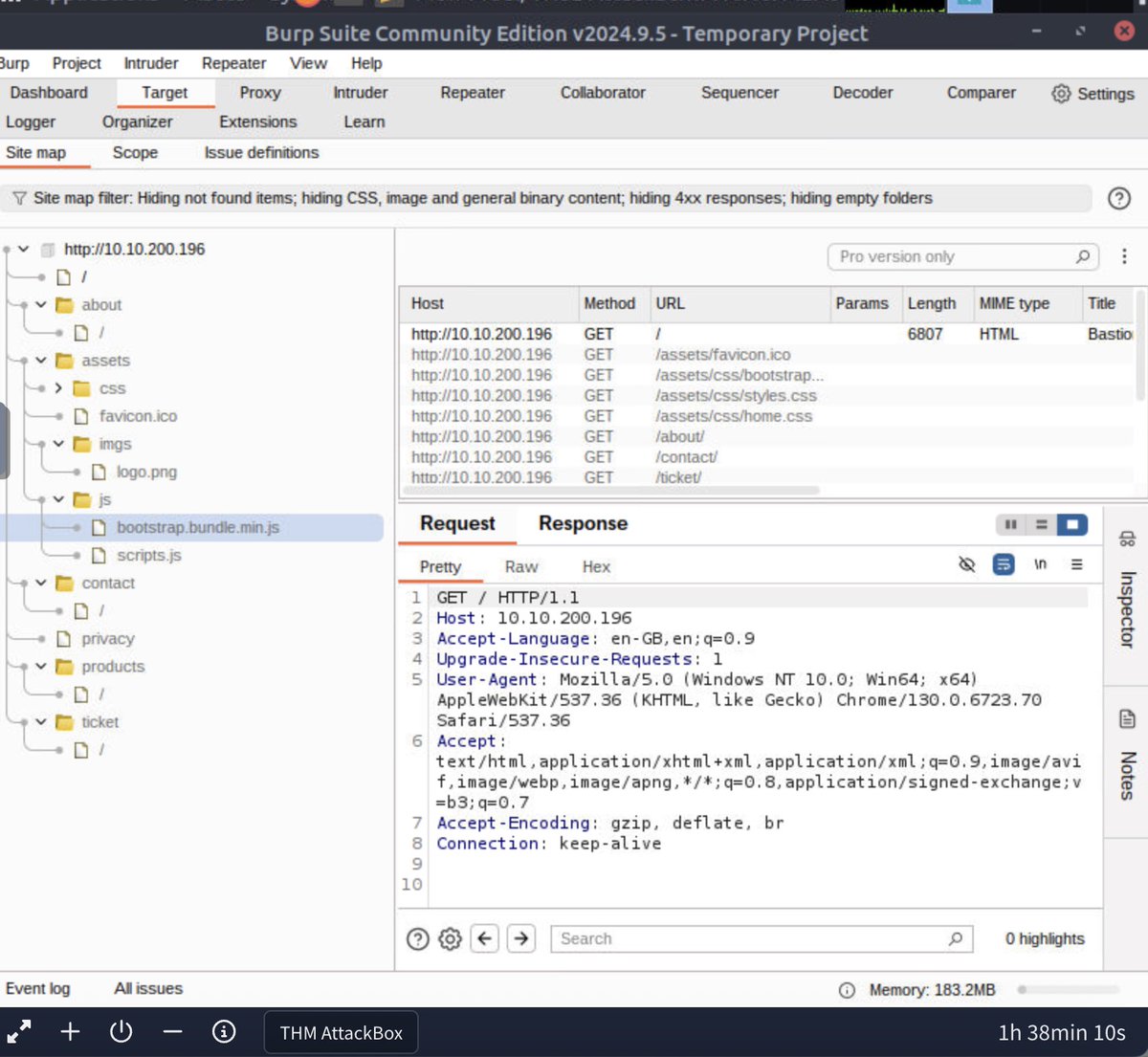The image size is (1148, 1057).
Task: Switch to the Repeater tab
Action: tap(473, 93)
